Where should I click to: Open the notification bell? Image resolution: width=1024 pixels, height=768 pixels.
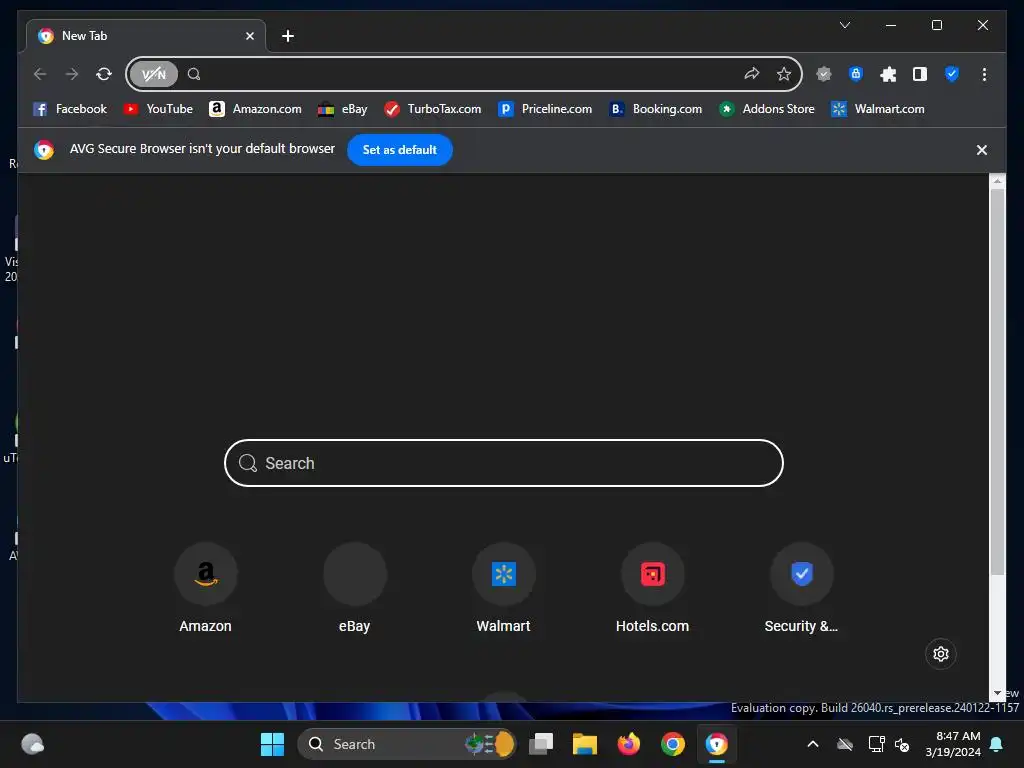point(997,744)
